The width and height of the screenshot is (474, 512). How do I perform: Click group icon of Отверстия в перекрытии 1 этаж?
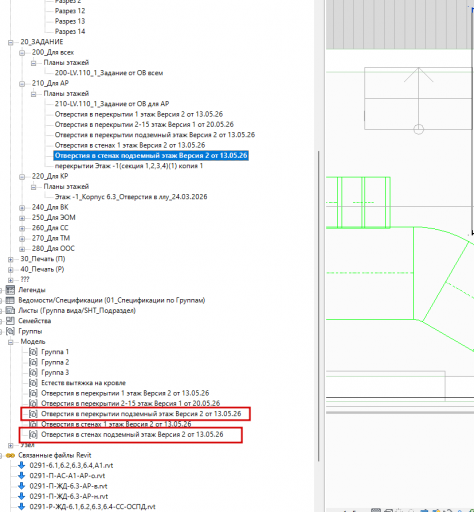(33, 393)
